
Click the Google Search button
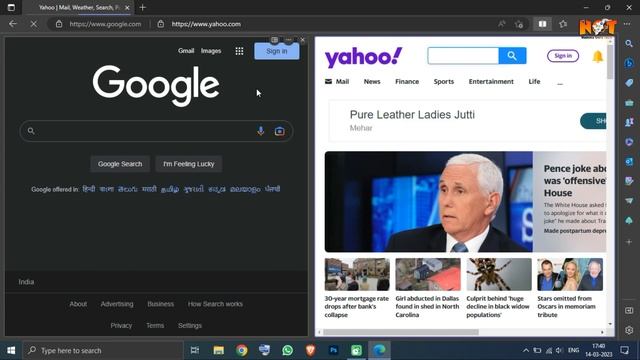click(120, 164)
